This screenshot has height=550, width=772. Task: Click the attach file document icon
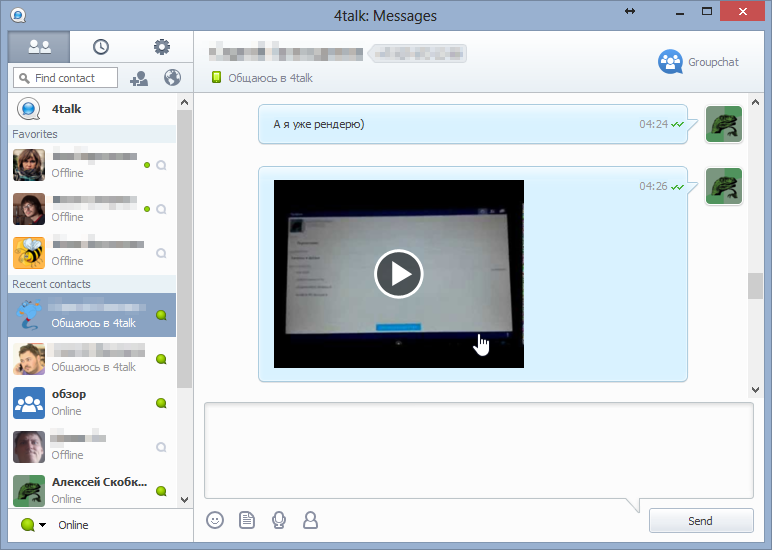point(247,520)
